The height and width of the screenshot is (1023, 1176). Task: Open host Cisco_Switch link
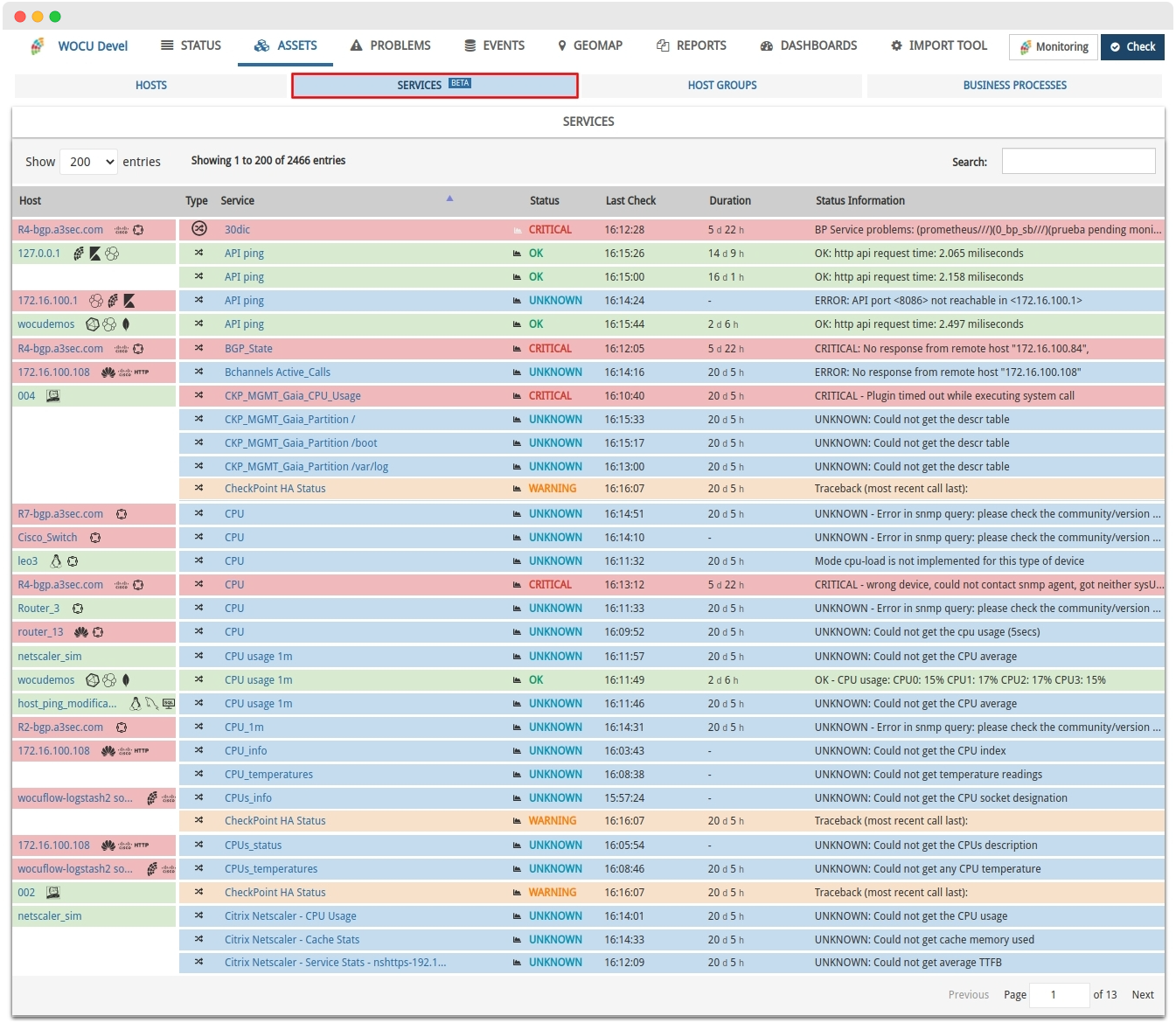click(x=47, y=538)
